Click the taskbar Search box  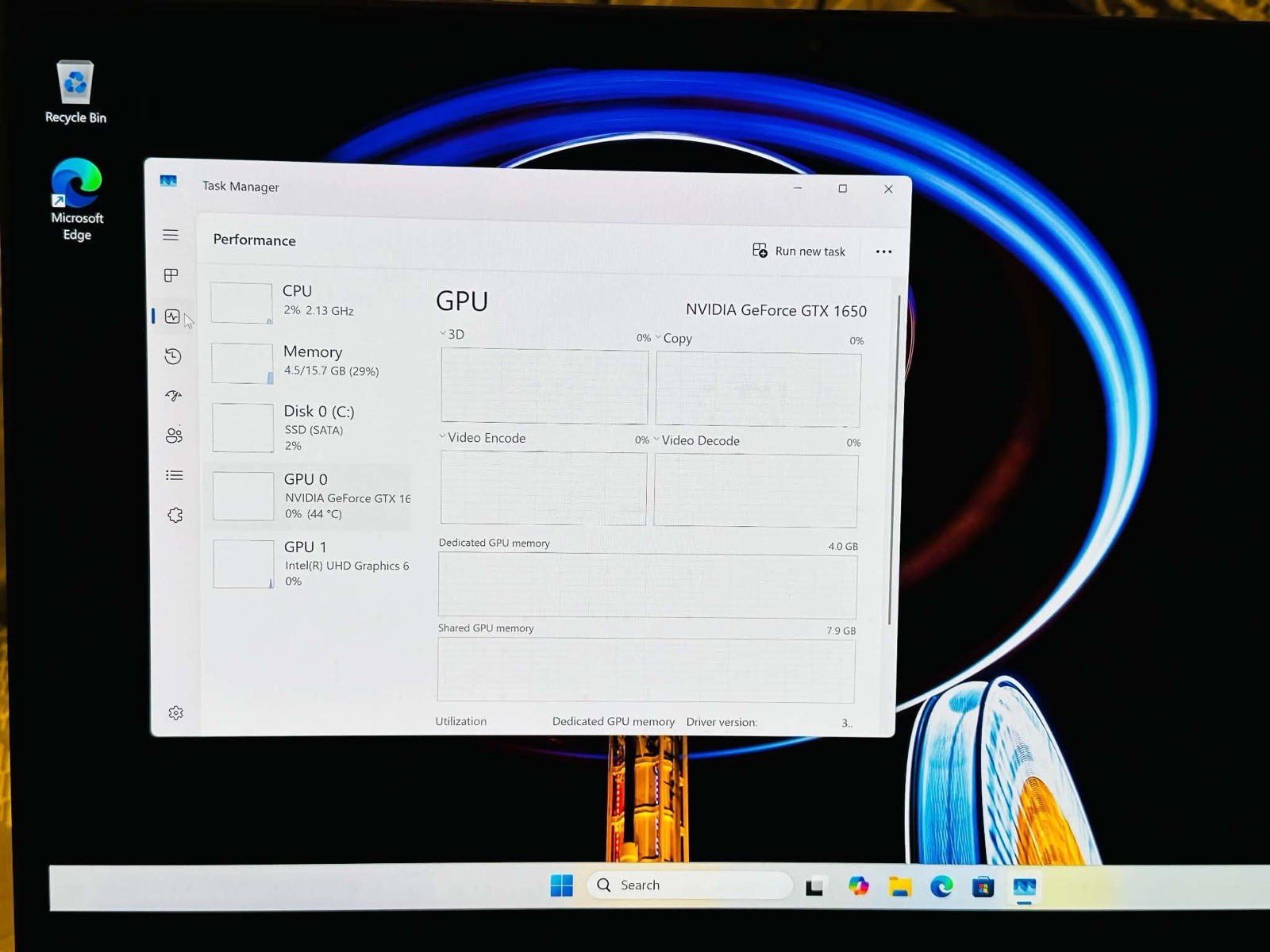pos(690,885)
